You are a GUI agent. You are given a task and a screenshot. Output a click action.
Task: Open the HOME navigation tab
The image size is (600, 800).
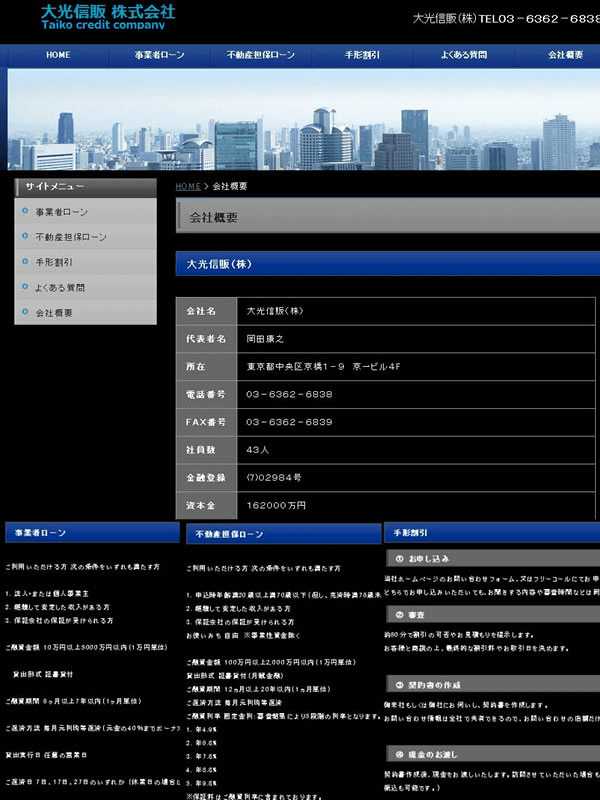58,55
